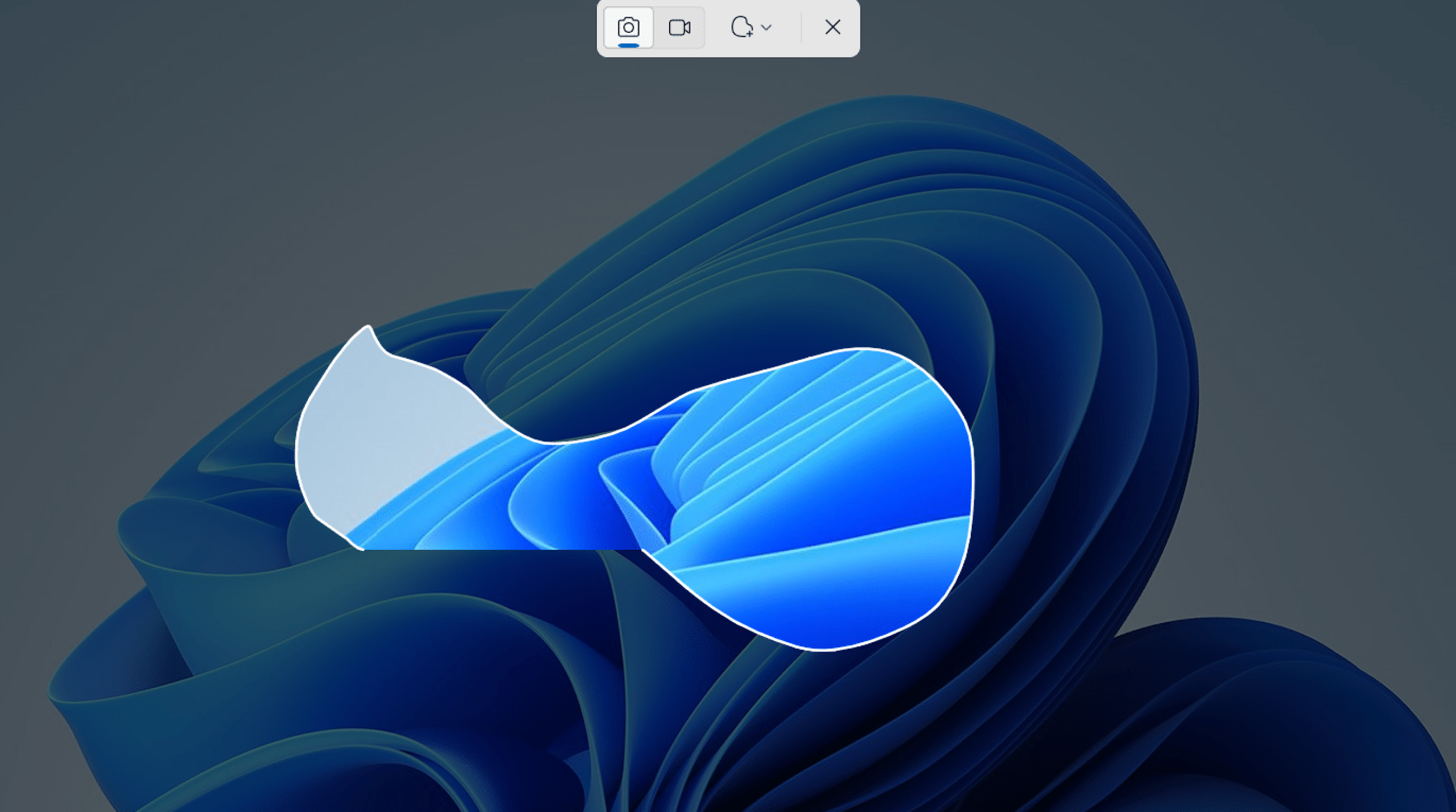Close the Snipping Tool overlay
1456x812 pixels.
833,27
